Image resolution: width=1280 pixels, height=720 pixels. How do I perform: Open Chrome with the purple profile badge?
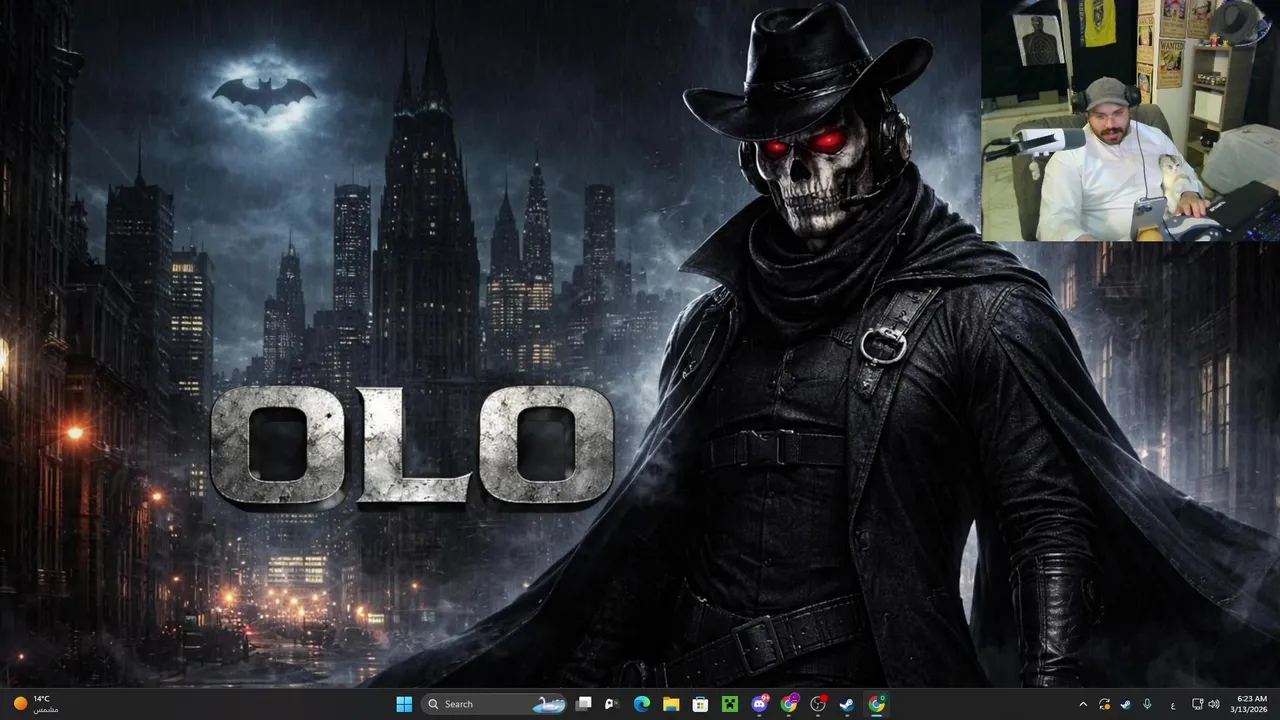(x=789, y=704)
